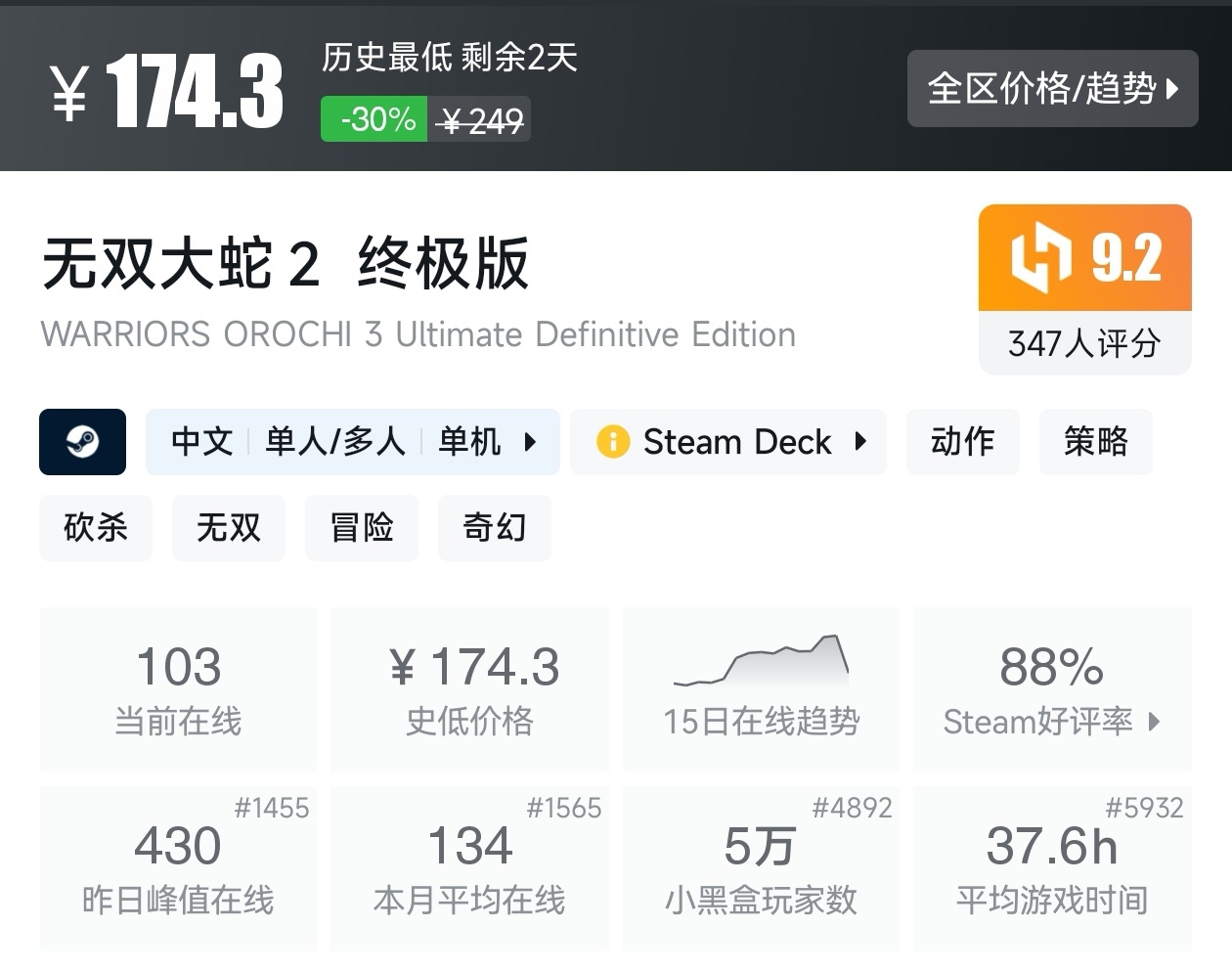Screen dimensions: 1232x971
Task: Click the game title 无双大蛇 2 终极版
Action: tap(285, 264)
